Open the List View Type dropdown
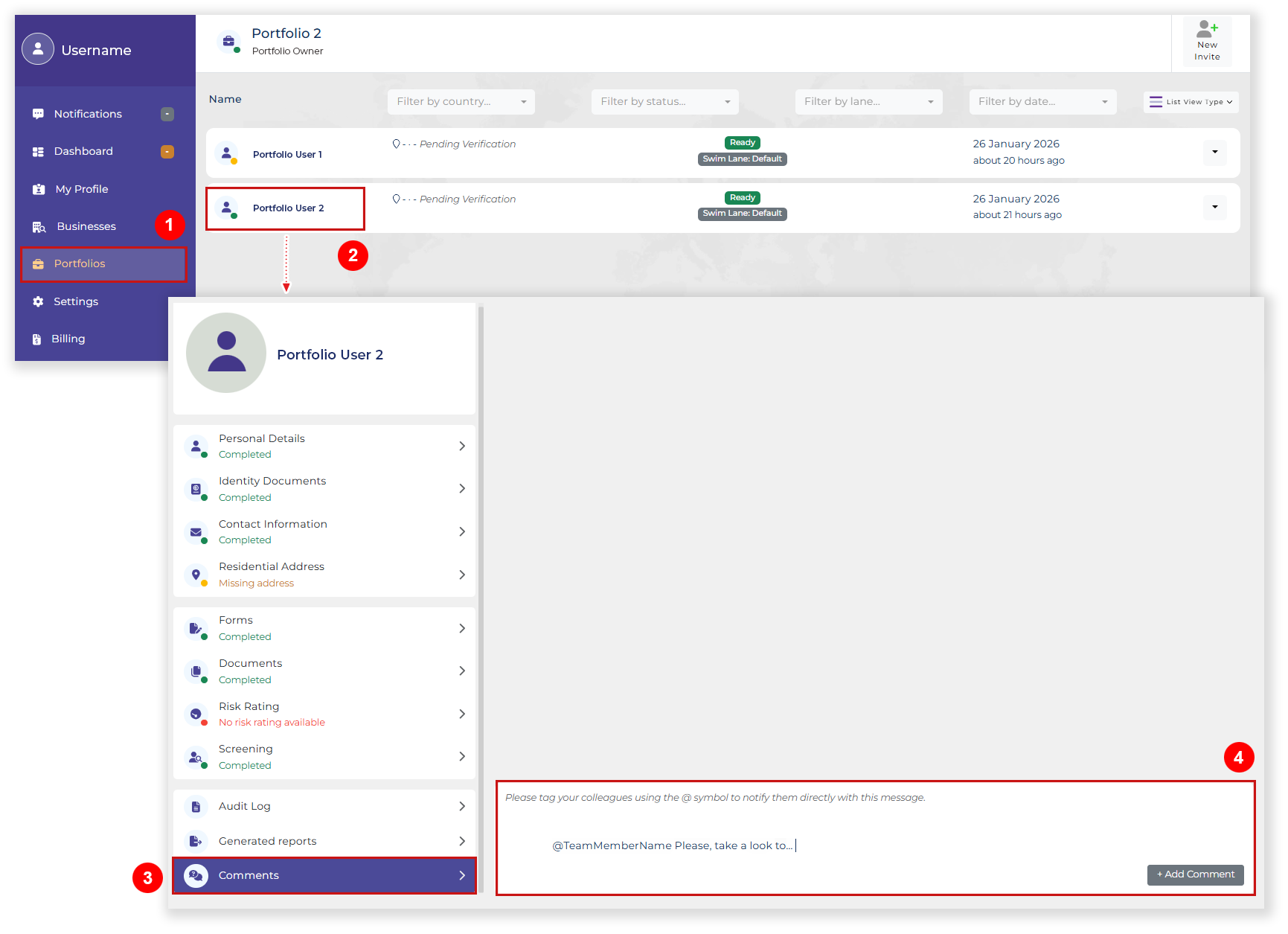The image size is (1288, 934). click(1191, 102)
